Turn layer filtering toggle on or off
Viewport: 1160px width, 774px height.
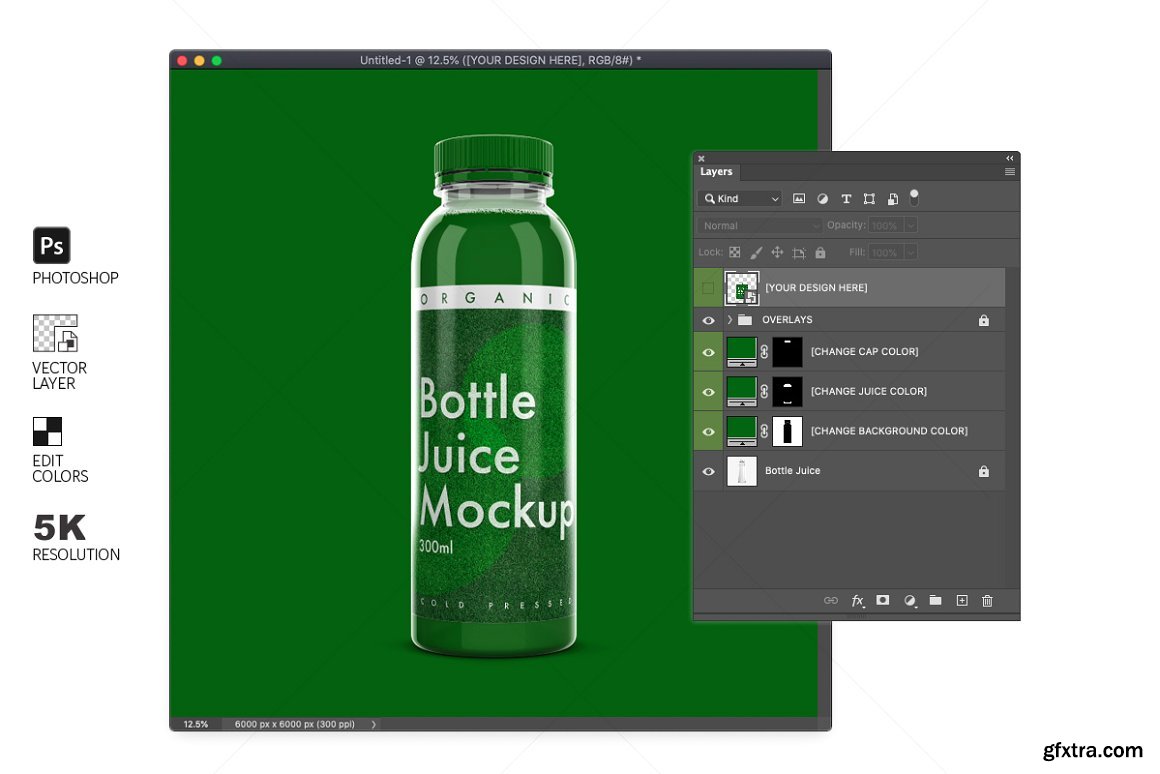(914, 196)
